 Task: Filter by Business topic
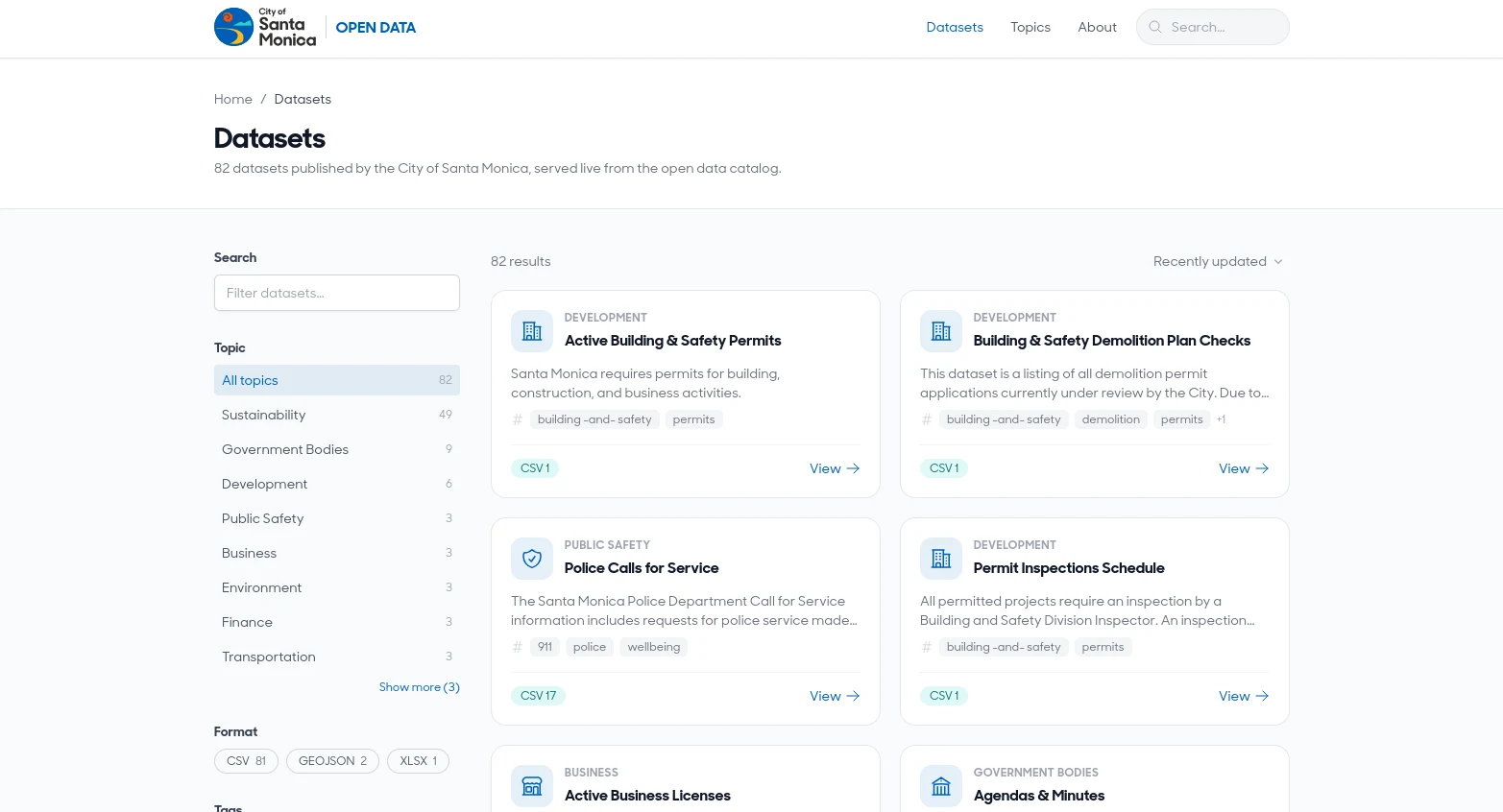(x=337, y=553)
